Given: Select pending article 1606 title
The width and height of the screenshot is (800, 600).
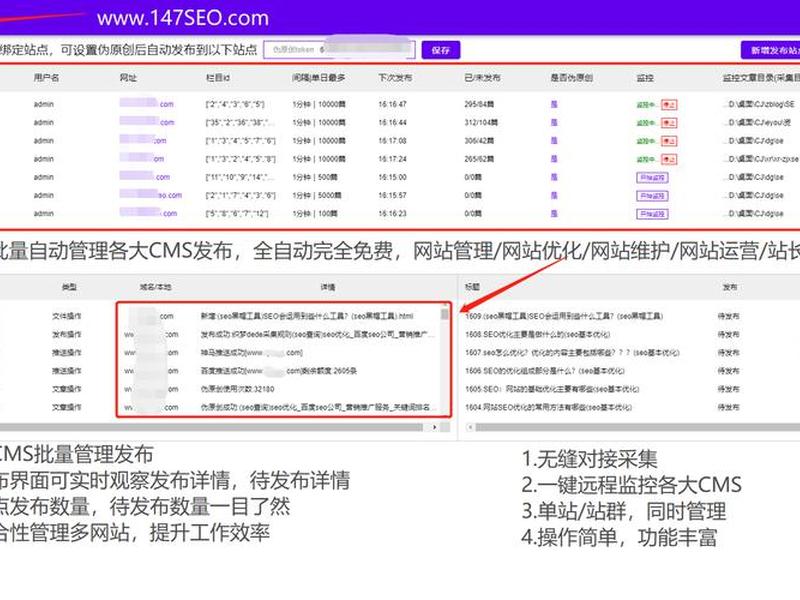Looking at the screenshot, I should point(544,371).
